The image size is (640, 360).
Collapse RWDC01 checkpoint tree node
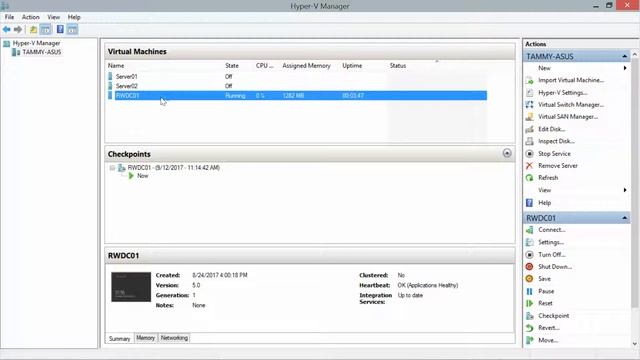point(112,168)
